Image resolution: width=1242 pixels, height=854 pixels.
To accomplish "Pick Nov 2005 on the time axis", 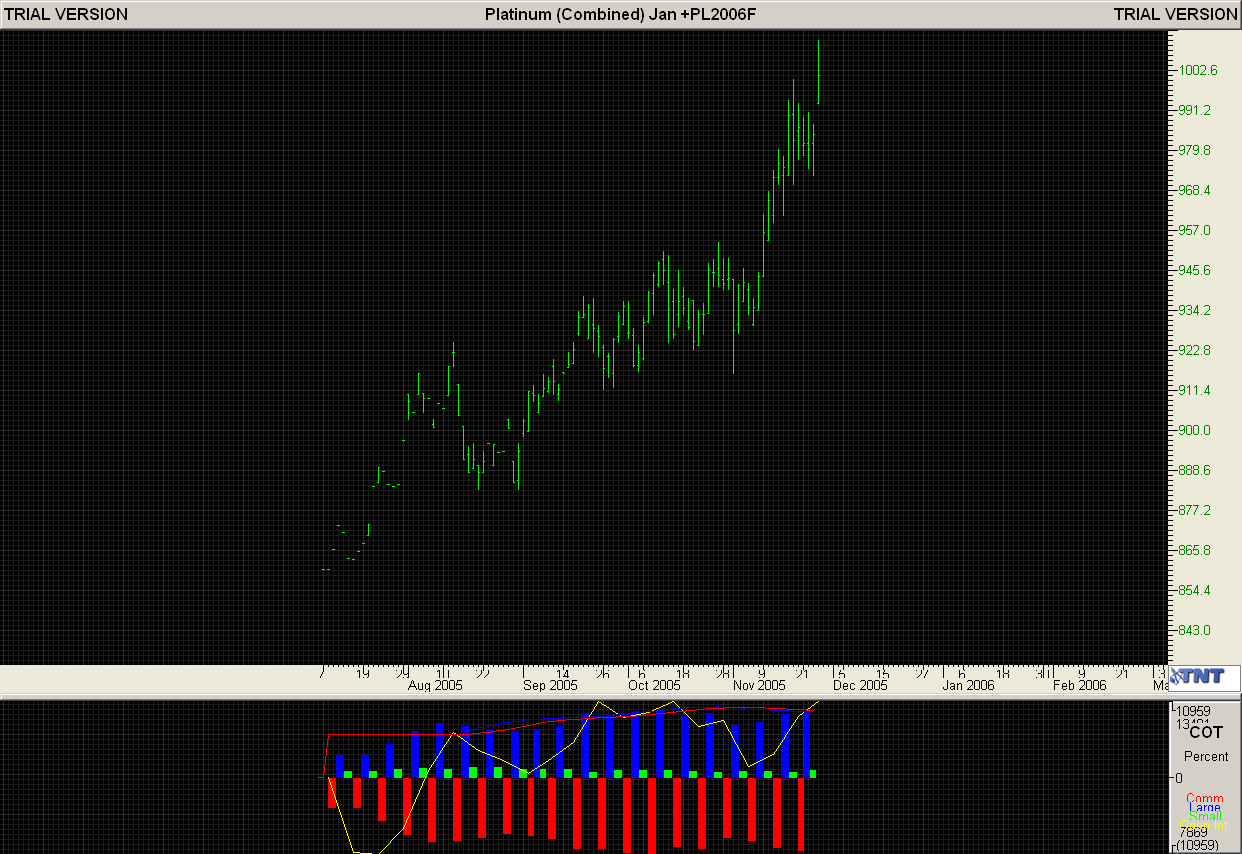I will [759, 686].
